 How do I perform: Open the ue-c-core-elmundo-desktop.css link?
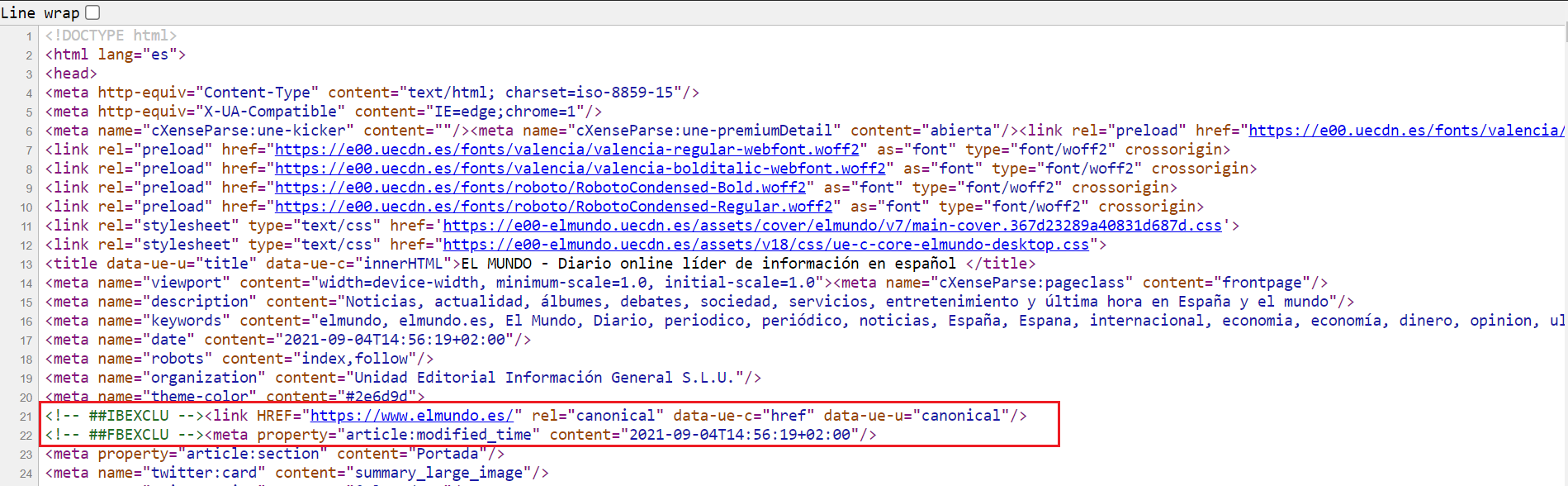(x=766, y=245)
